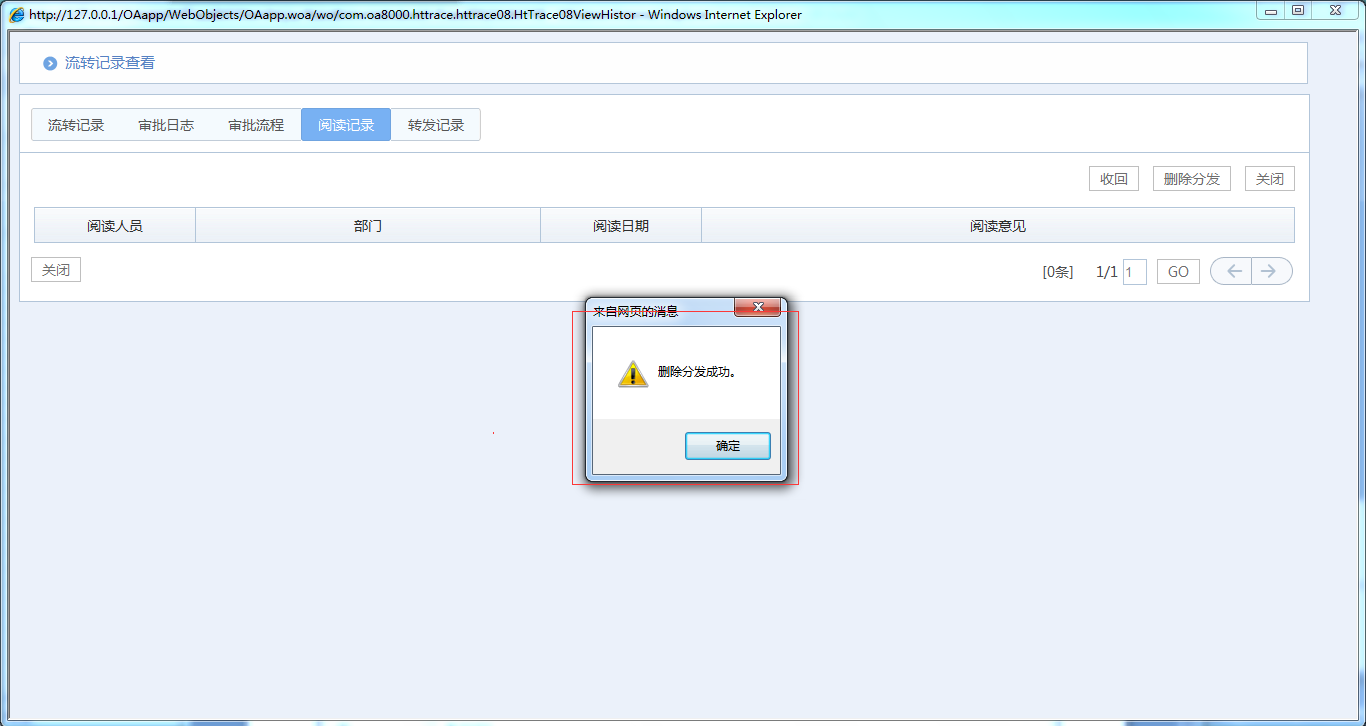The image size is (1366, 726).
Task: Click the Internet Explorer icon in title bar
Action: (17, 15)
